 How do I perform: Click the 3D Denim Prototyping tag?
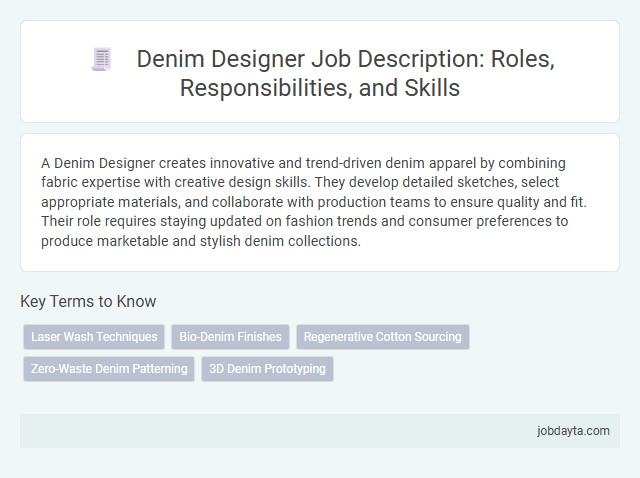click(x=267, y=369)
